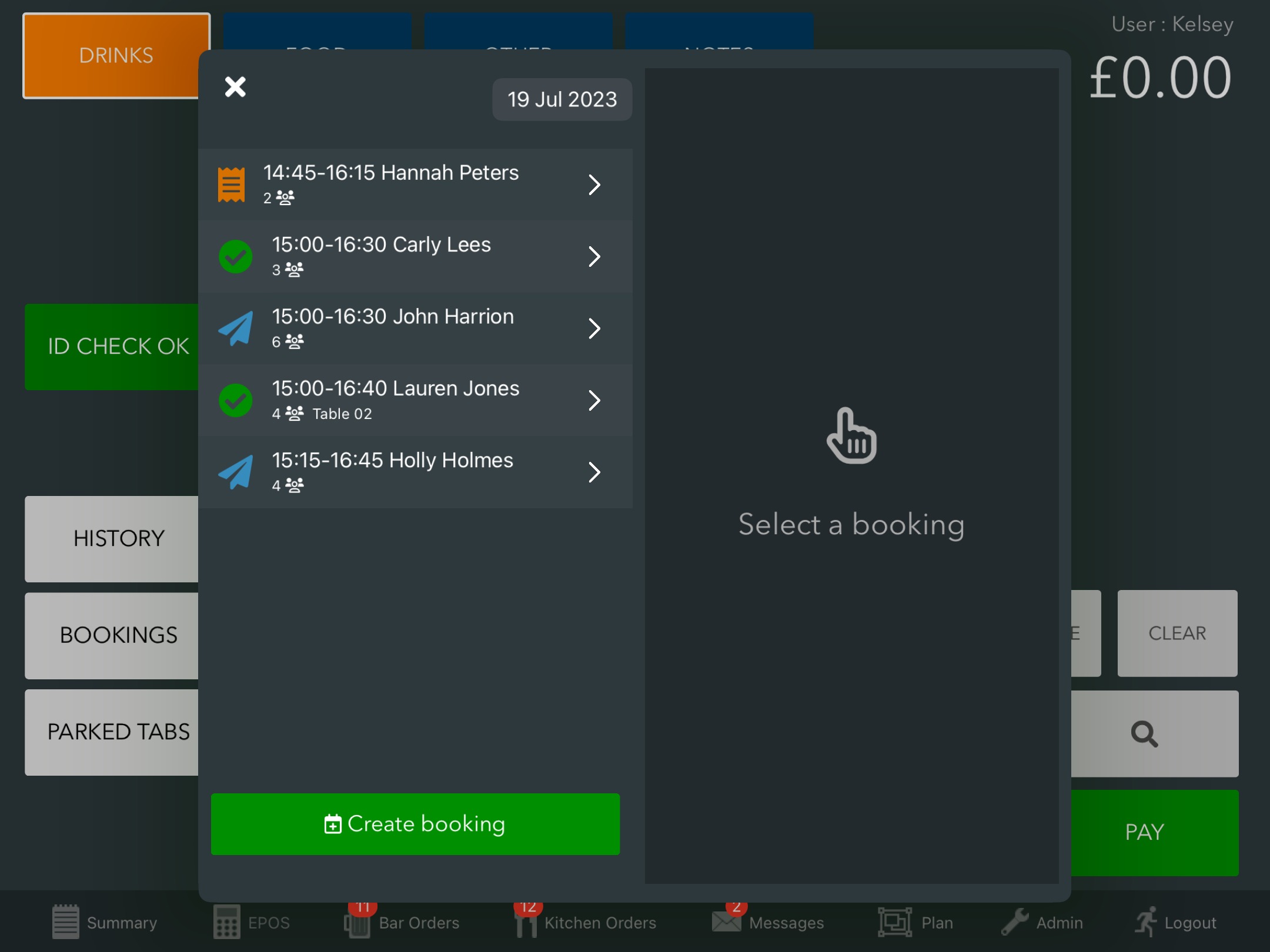Viewport: 1270px width, 952px height.
Task: Open Messages in the bottom navigation
Action: pyautogui.click(x=767, y=923)
